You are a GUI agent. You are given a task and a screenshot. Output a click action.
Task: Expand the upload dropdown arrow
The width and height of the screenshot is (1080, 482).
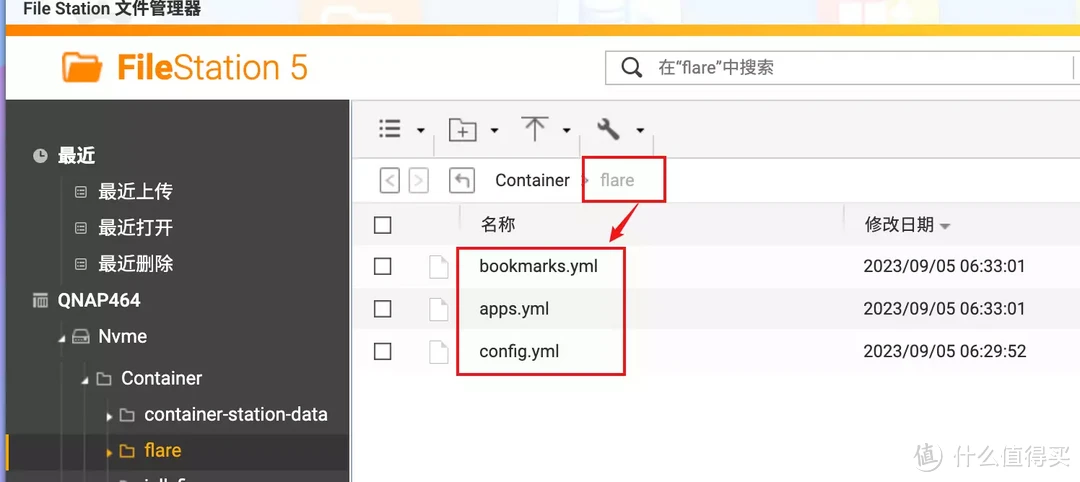pos(566,130)
